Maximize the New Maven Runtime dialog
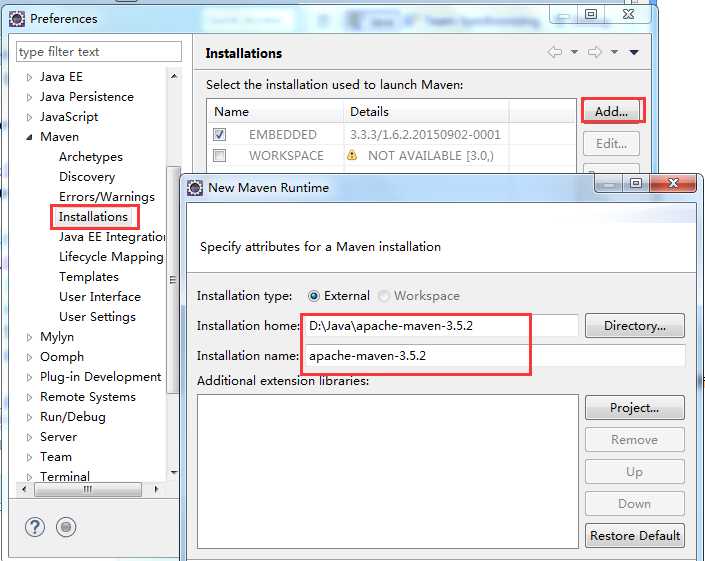 click(635, 183)
